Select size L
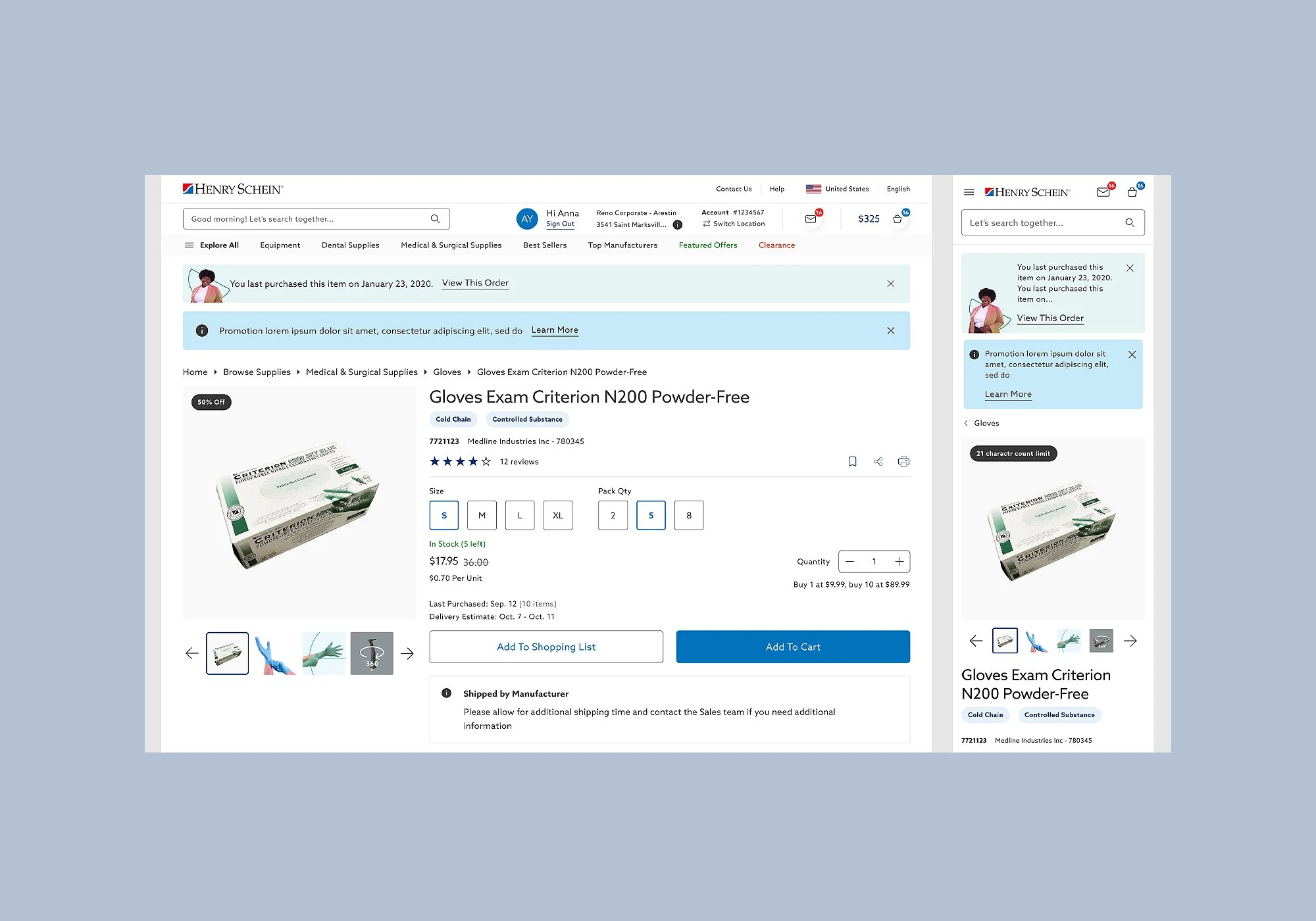 tap(520, 516)
